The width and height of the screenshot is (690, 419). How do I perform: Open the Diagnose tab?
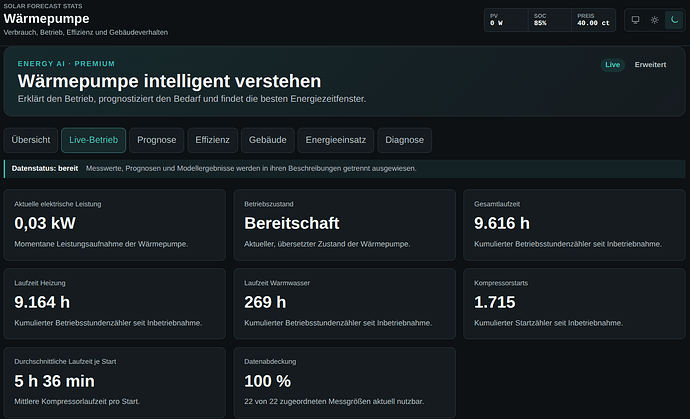pyautogui.click(x=404, y=140)
